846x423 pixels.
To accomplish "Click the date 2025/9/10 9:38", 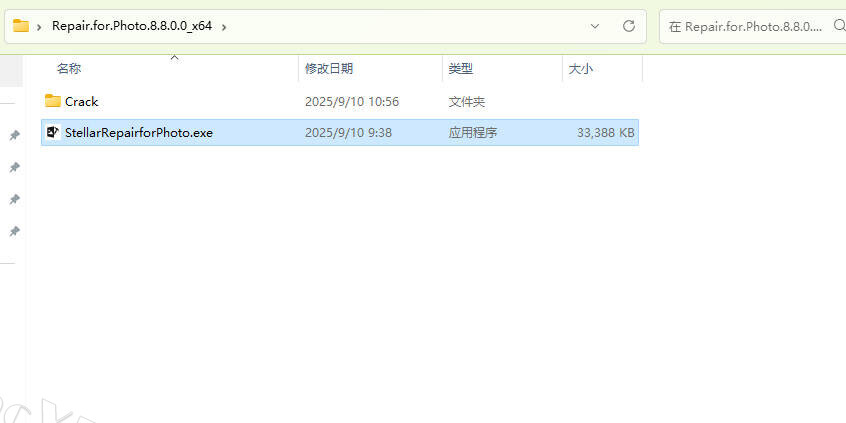I will click(x=349, y=132).
